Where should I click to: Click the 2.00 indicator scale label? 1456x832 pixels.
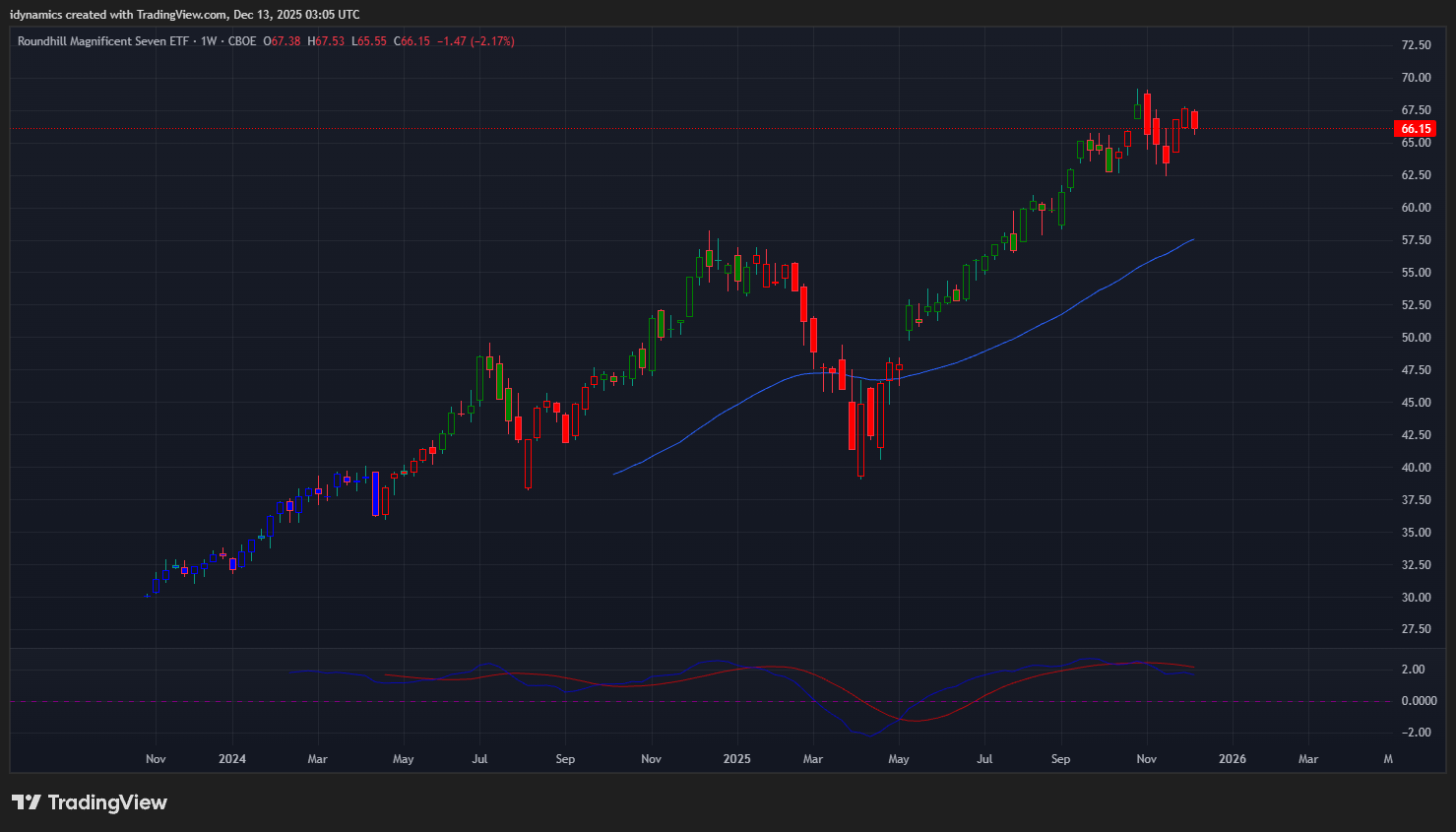tap(1413, 670)
